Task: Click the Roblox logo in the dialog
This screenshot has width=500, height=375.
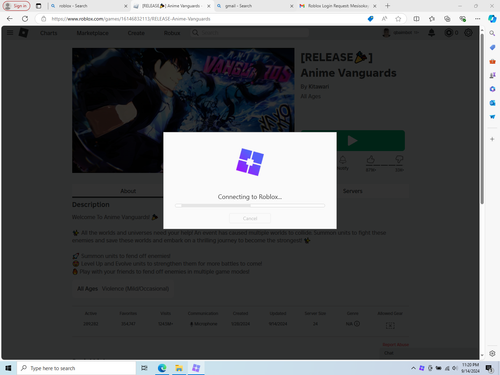Action: pyautogui.click(x=250, y=162)
